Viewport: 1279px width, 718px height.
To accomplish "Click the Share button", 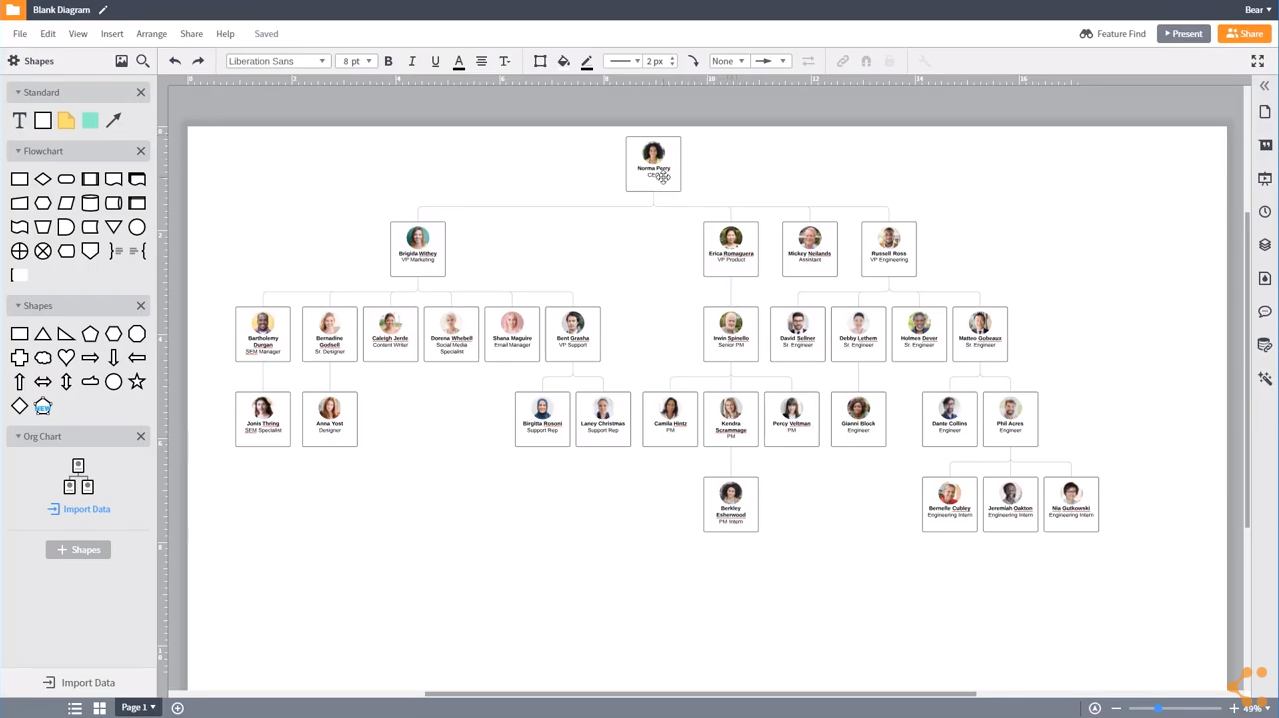I will [x=1244, y=33].
